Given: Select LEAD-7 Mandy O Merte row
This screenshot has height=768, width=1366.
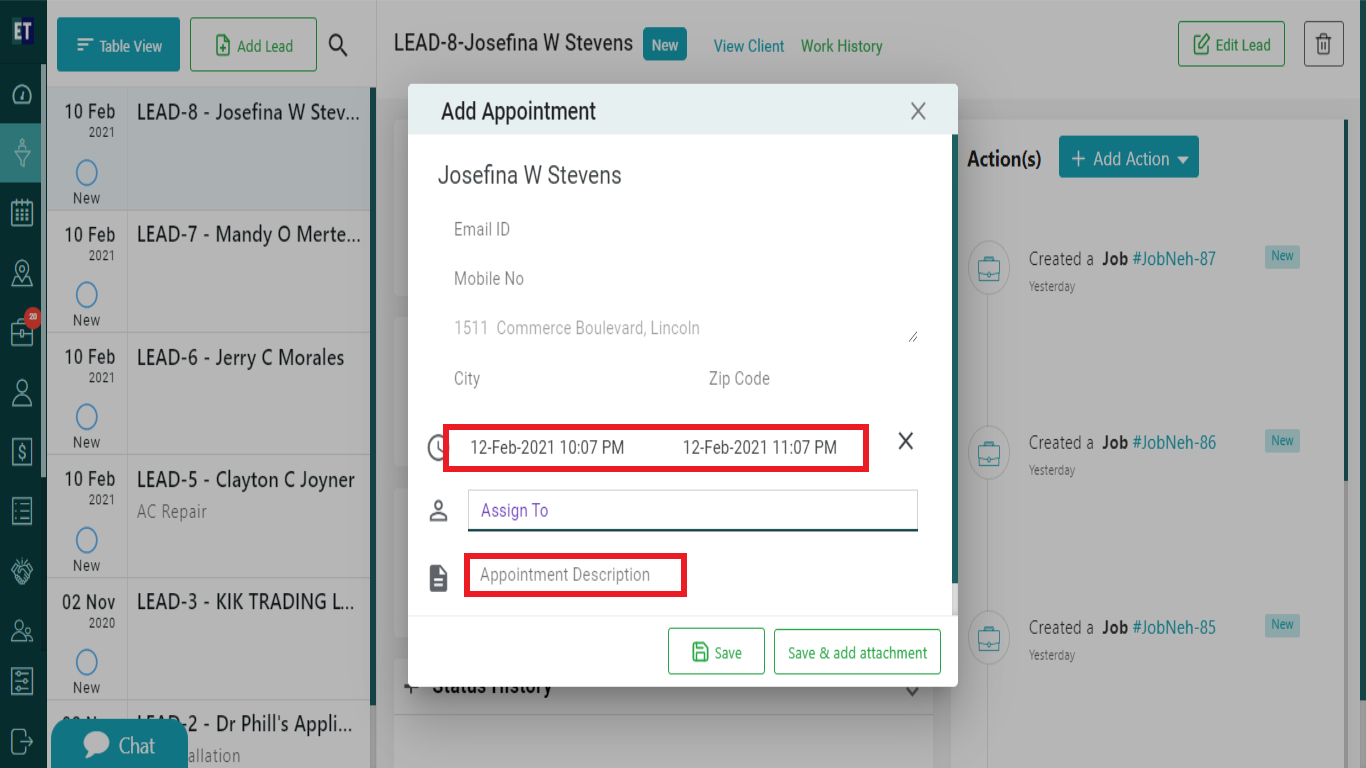Looking at the screenshot, I should (x=209, y=271).
